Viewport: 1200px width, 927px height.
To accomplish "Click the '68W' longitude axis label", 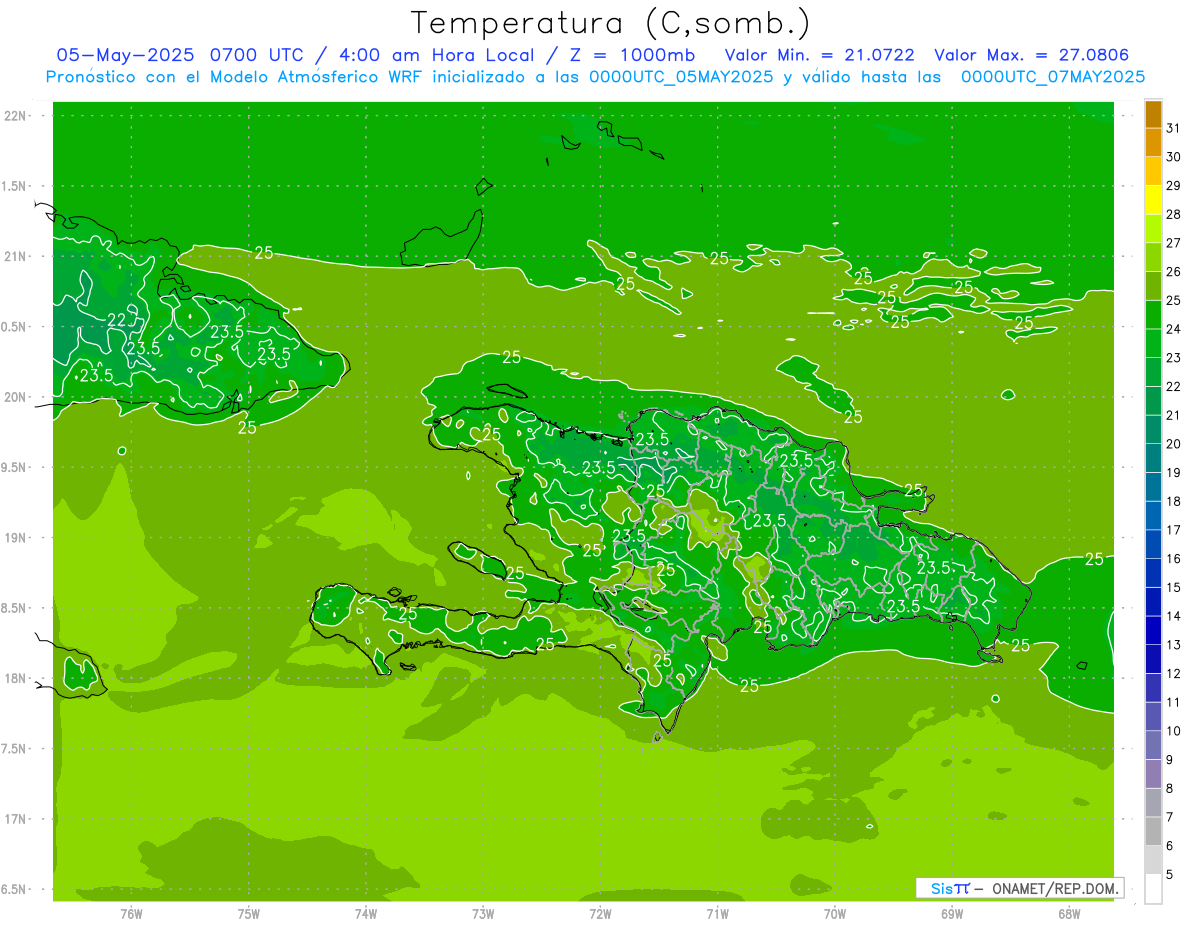I will click(x=1069, y=914).
